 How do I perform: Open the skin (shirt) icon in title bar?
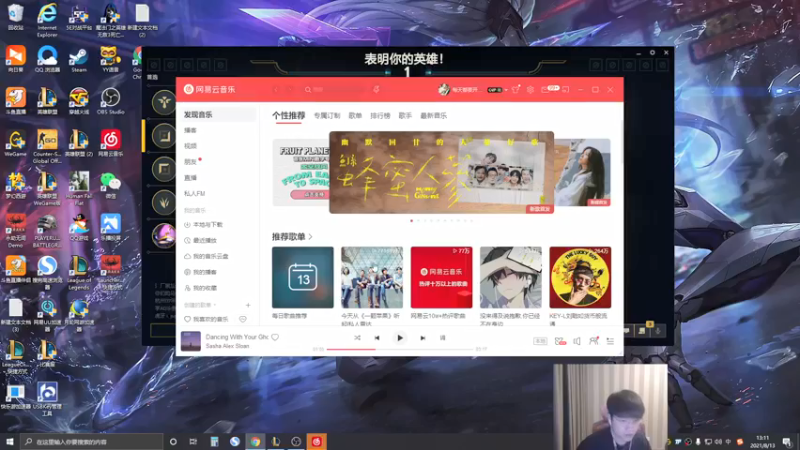point(516,89)
